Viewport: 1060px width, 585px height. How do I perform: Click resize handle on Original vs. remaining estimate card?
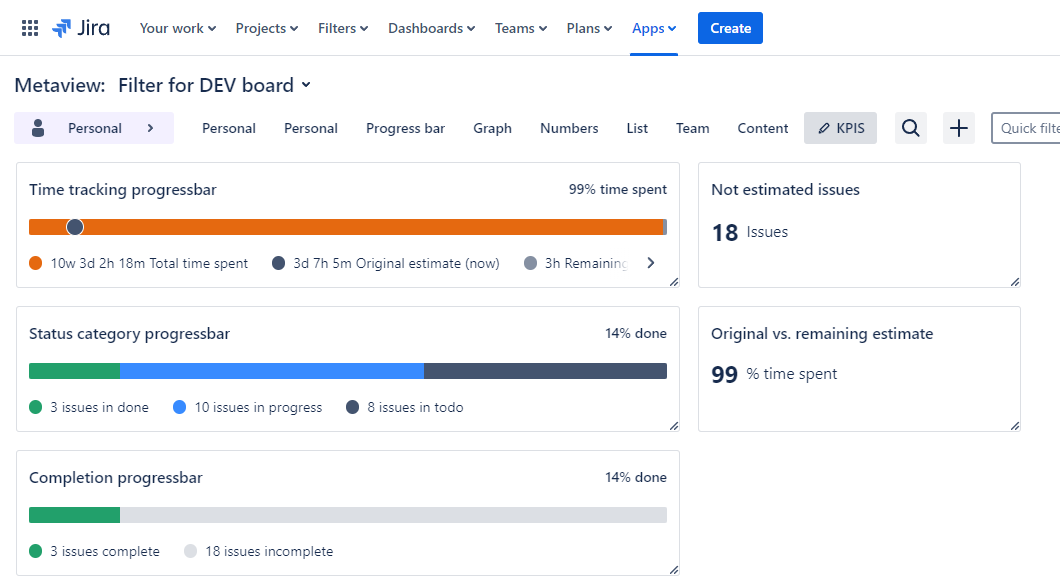tap(1015, 426)
